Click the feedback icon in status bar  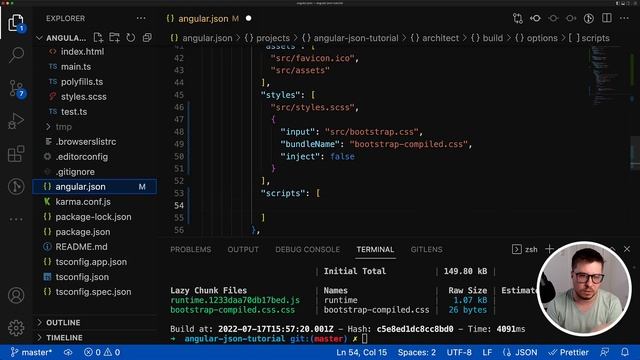[x=604, y=352]
